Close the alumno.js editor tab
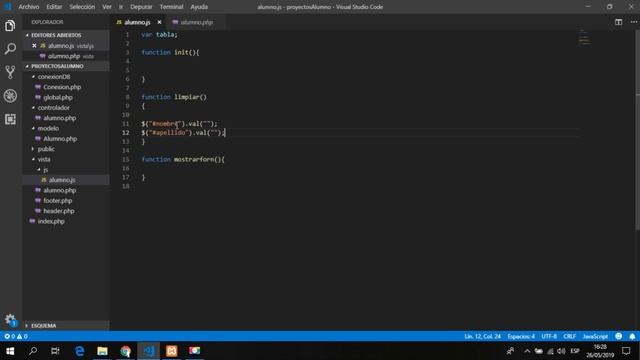This screenshot has height=360, width=640. click(x=159, y=22)
